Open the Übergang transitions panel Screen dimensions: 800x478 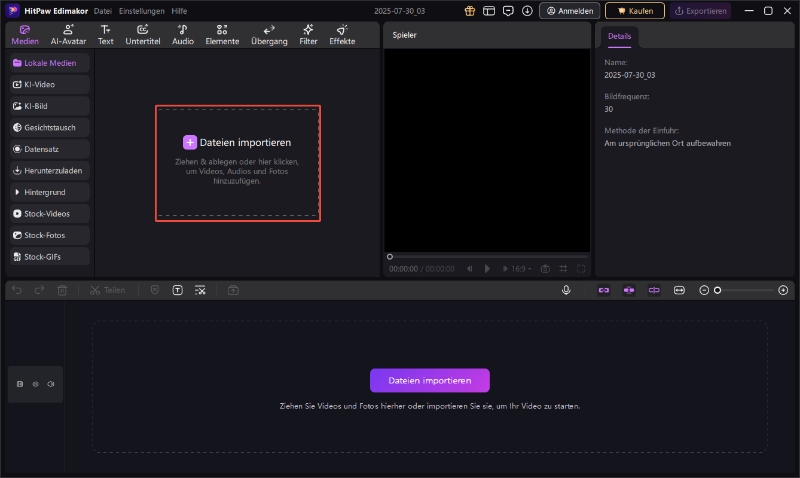(x=268, y=34)
